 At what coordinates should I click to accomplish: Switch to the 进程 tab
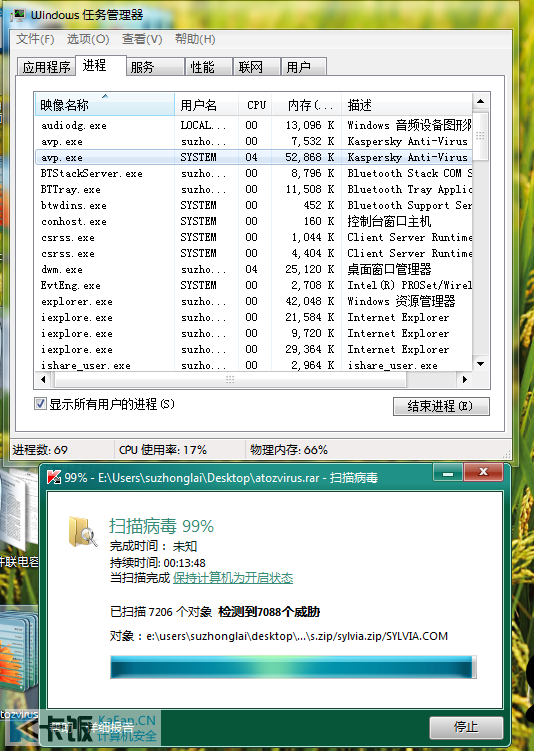101,66
